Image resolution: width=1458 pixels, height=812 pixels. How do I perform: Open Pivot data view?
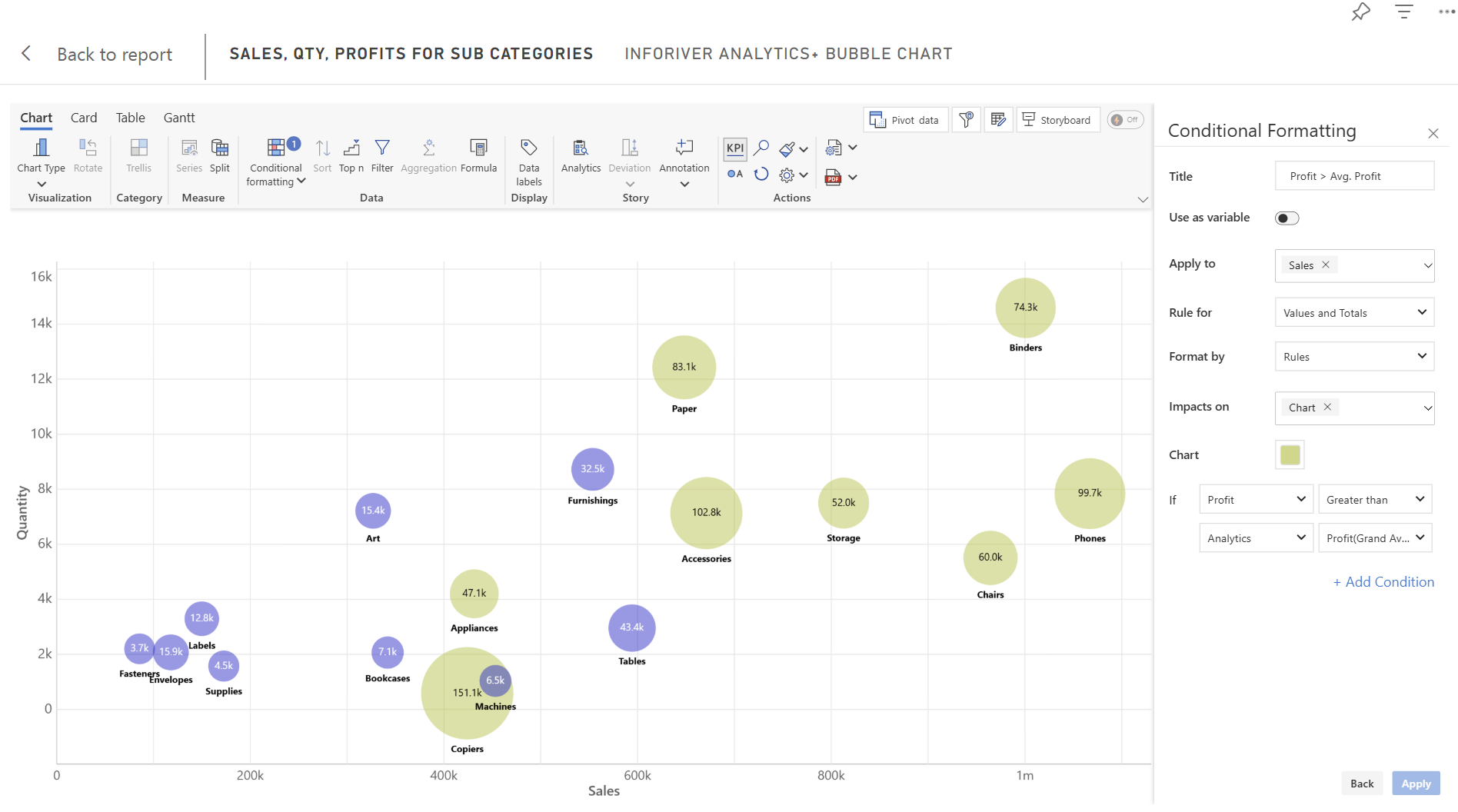(x=905, y=119)
